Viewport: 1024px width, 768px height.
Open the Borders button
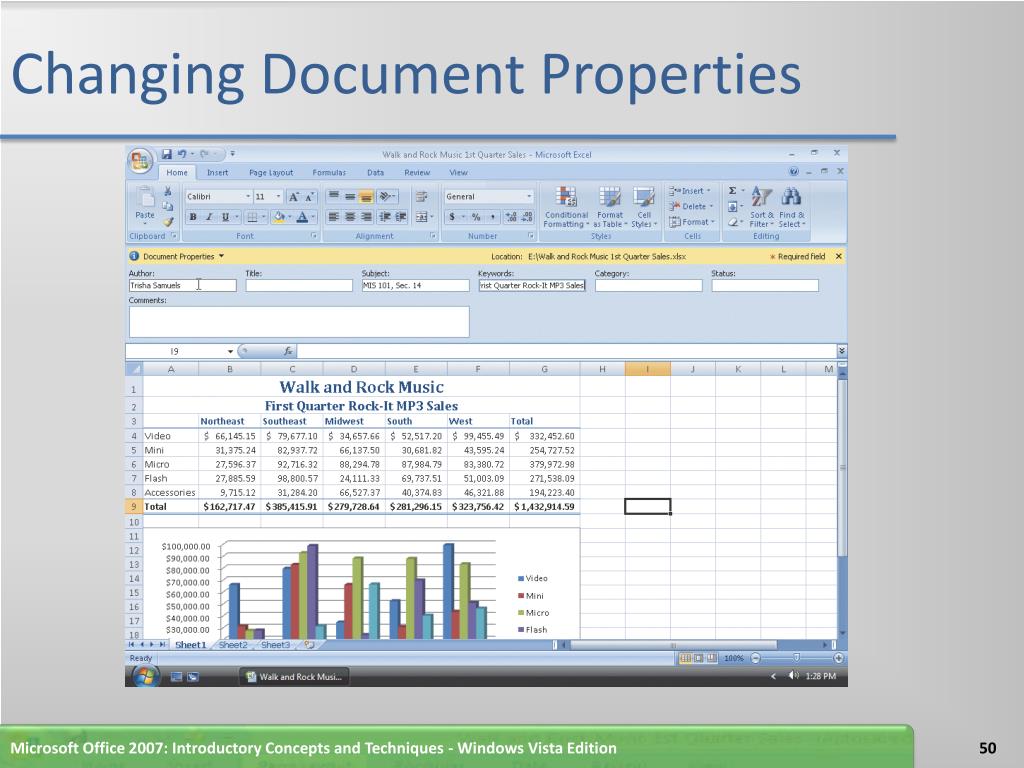pos(252,217)
